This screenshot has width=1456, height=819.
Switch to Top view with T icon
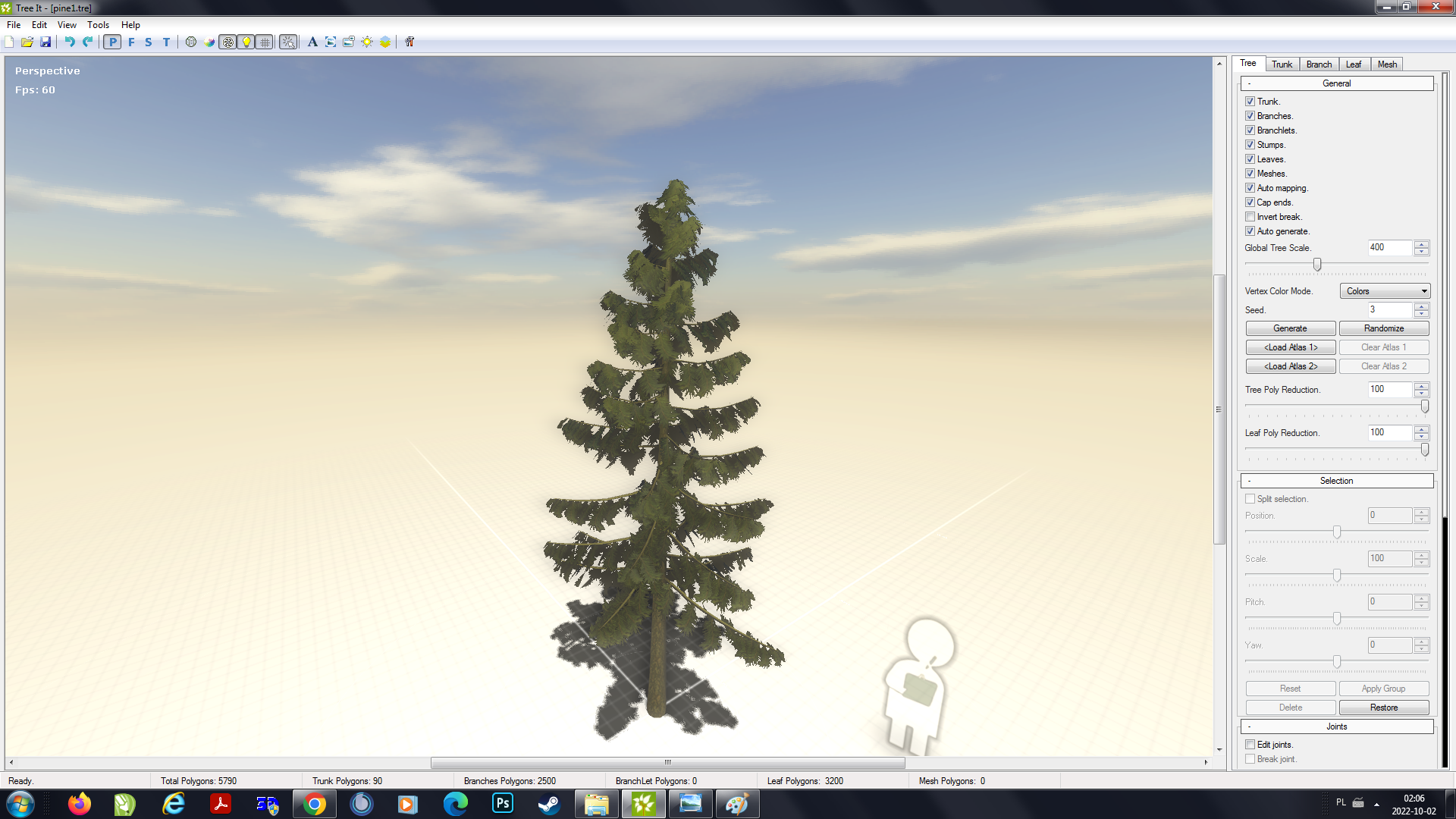pos(165,42)
